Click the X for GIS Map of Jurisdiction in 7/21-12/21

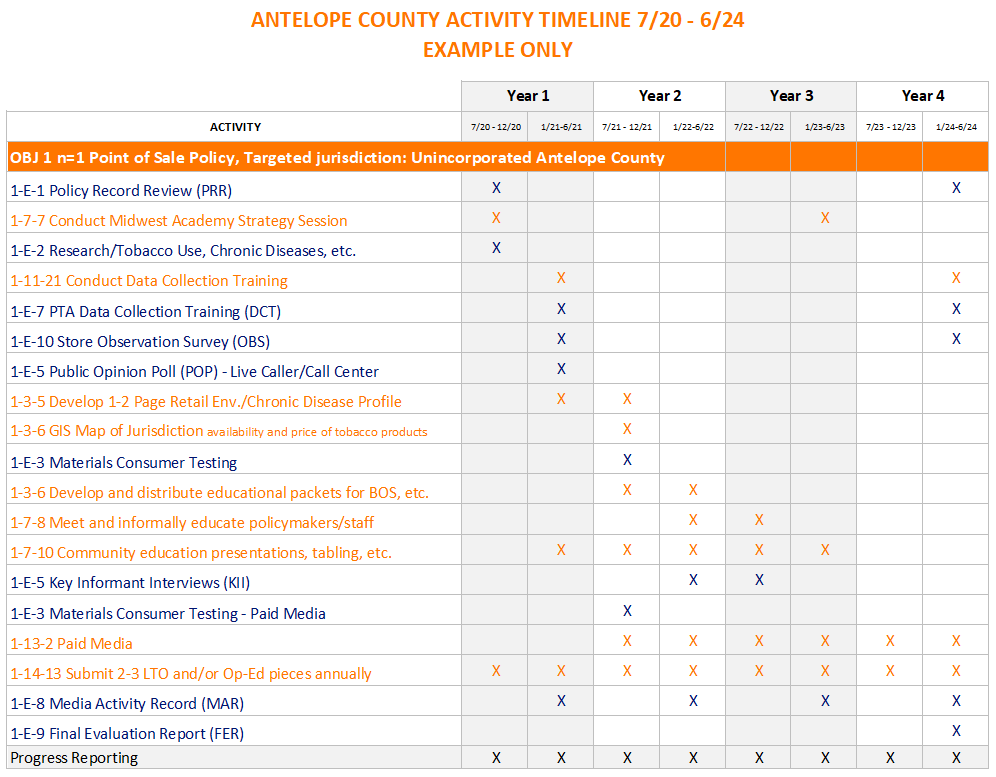pos(627,429)
